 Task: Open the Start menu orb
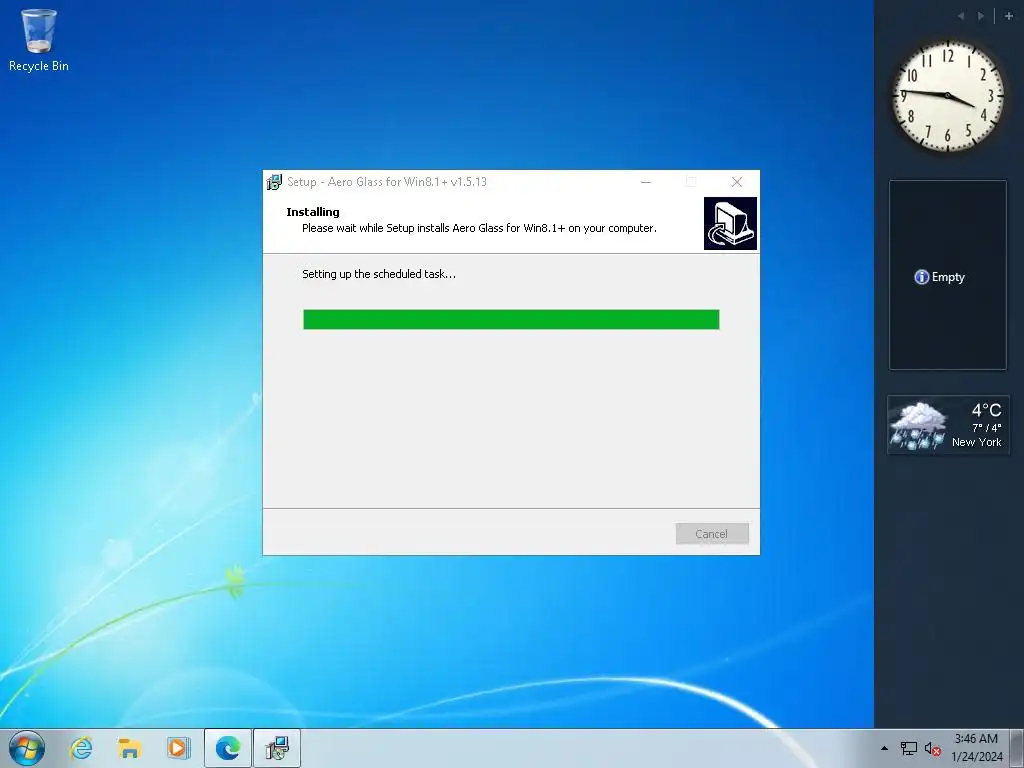27,748
